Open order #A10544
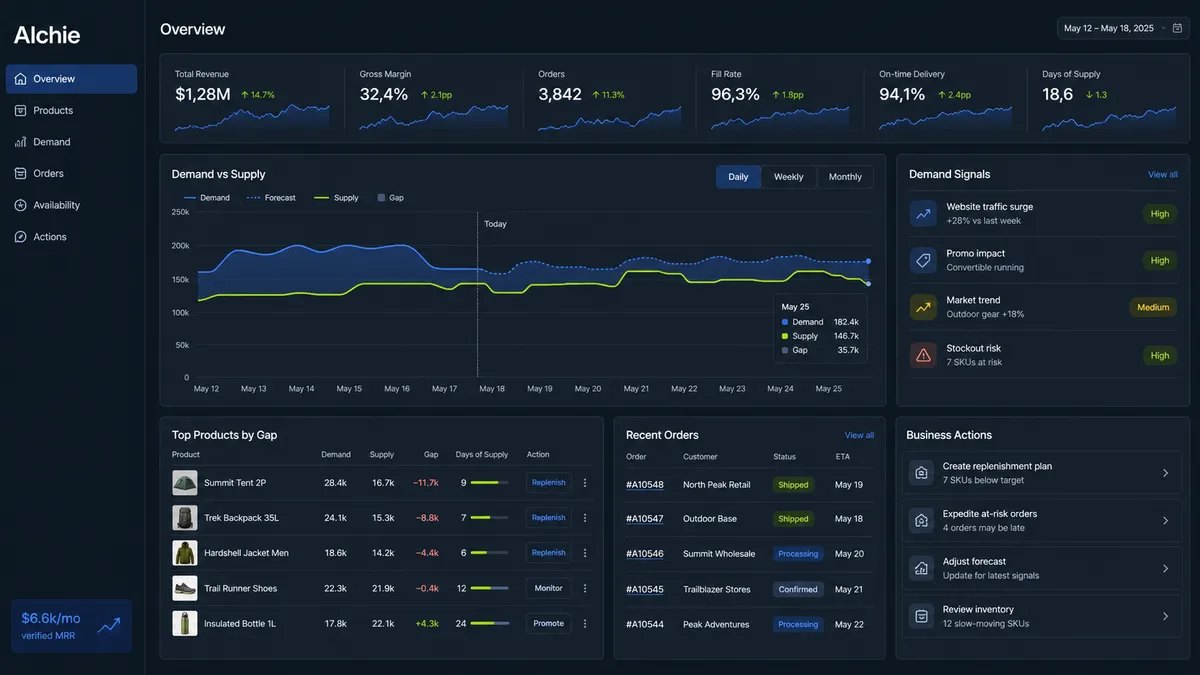The image size is (1200, 675). pyautogui.click(x=645, y=625)
